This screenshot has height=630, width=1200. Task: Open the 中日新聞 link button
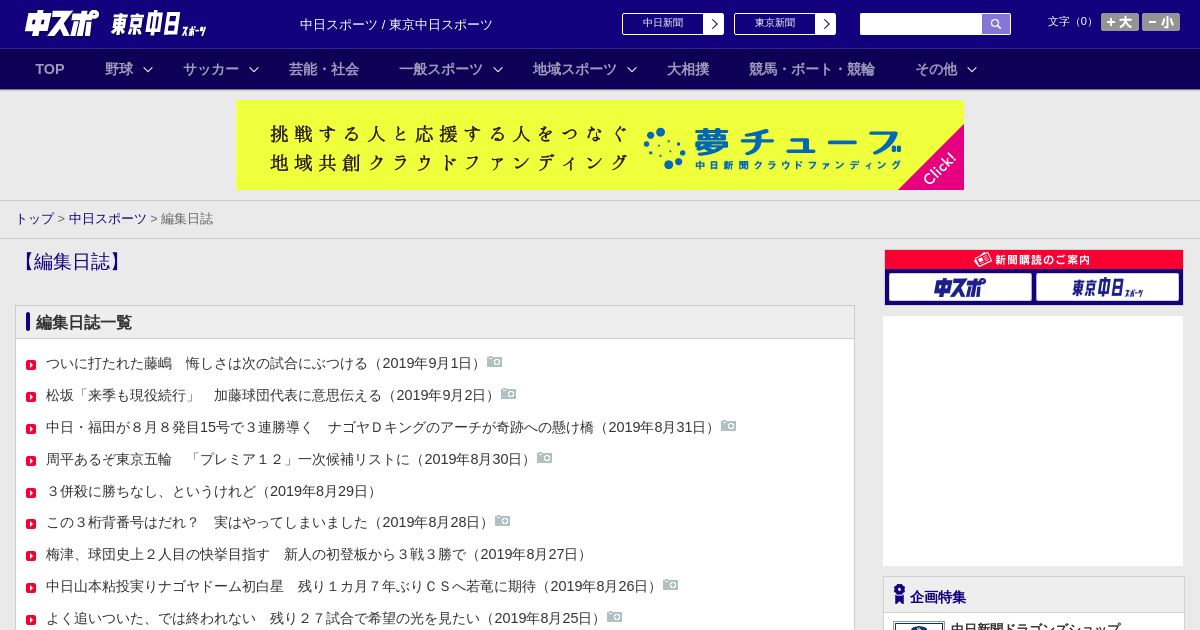[x=672, y=24]
